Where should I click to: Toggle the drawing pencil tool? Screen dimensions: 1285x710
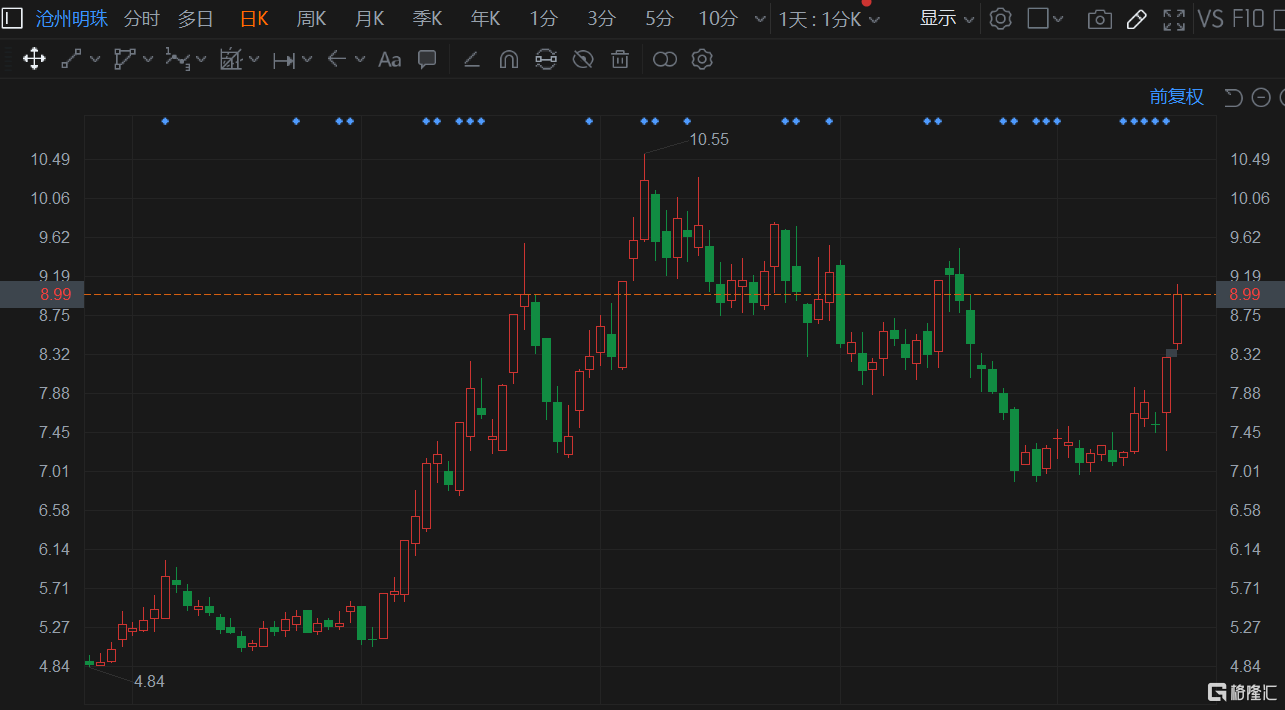[x=1137, y=18]
